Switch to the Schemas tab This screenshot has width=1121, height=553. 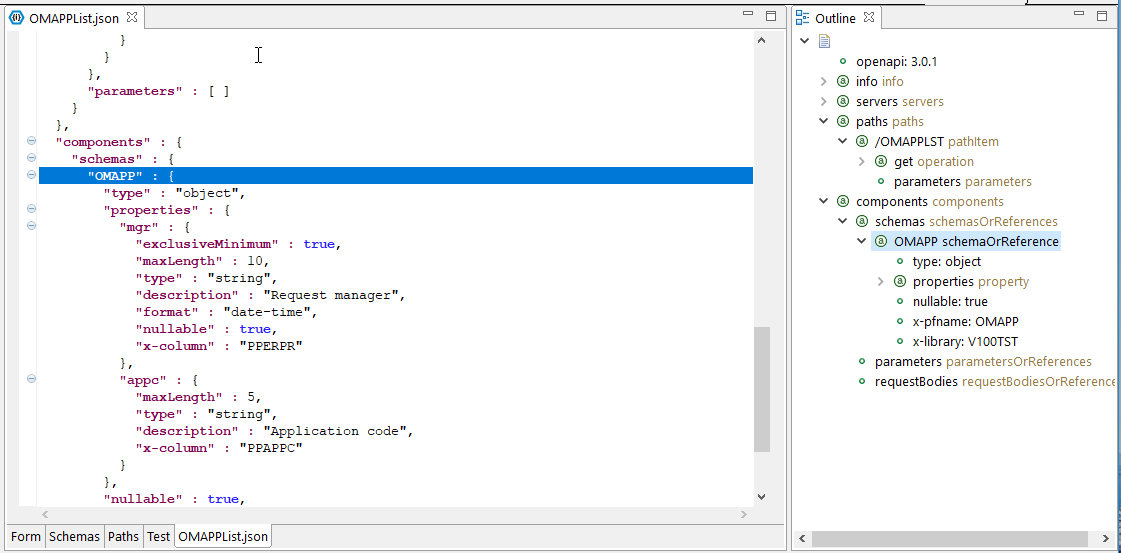point(74,537)
